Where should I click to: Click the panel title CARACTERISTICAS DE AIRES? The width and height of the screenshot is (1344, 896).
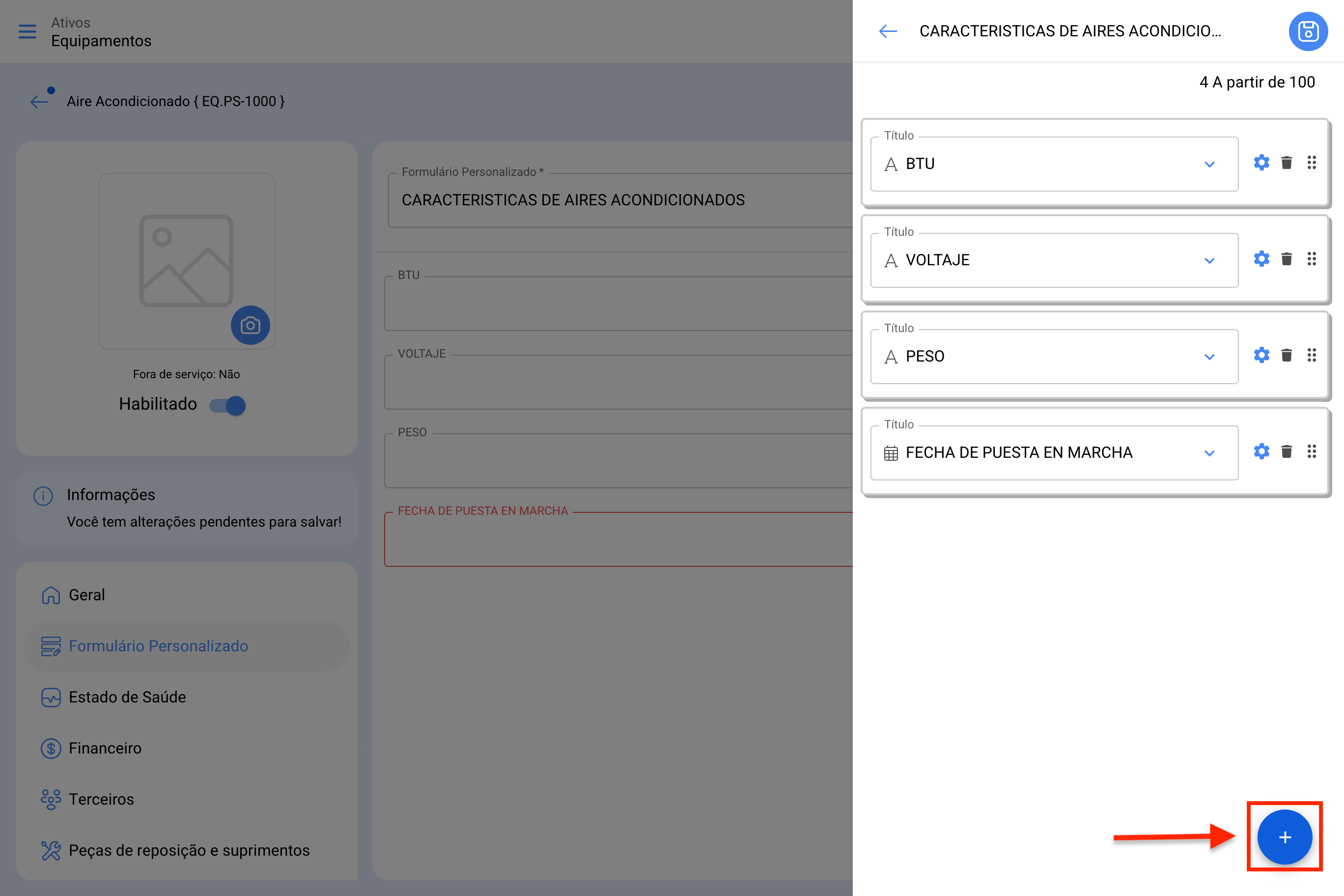(x=1070, y=31)
